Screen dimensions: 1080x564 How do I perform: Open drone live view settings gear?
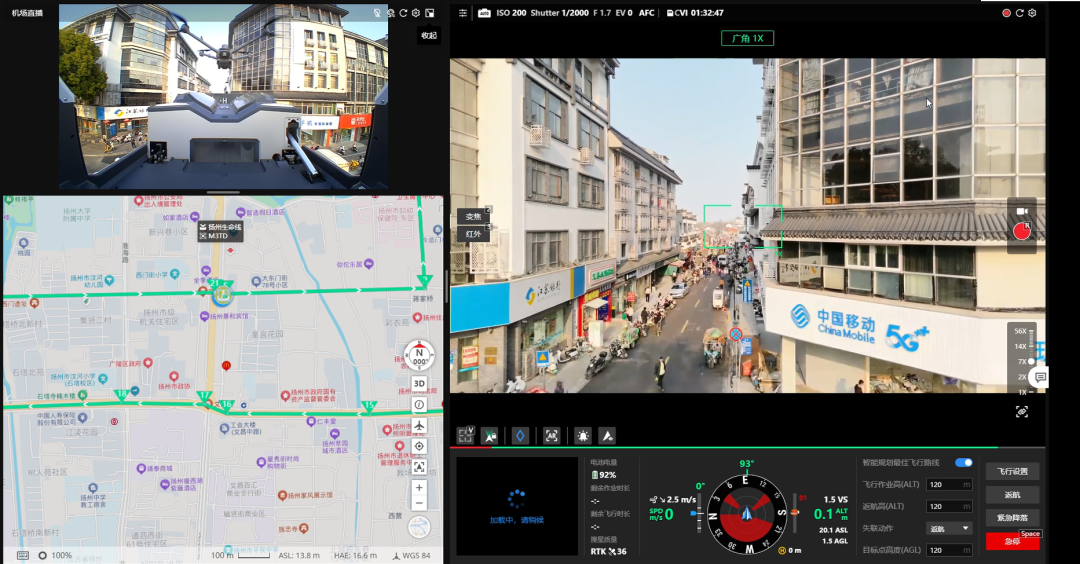tap(1032, 13)
